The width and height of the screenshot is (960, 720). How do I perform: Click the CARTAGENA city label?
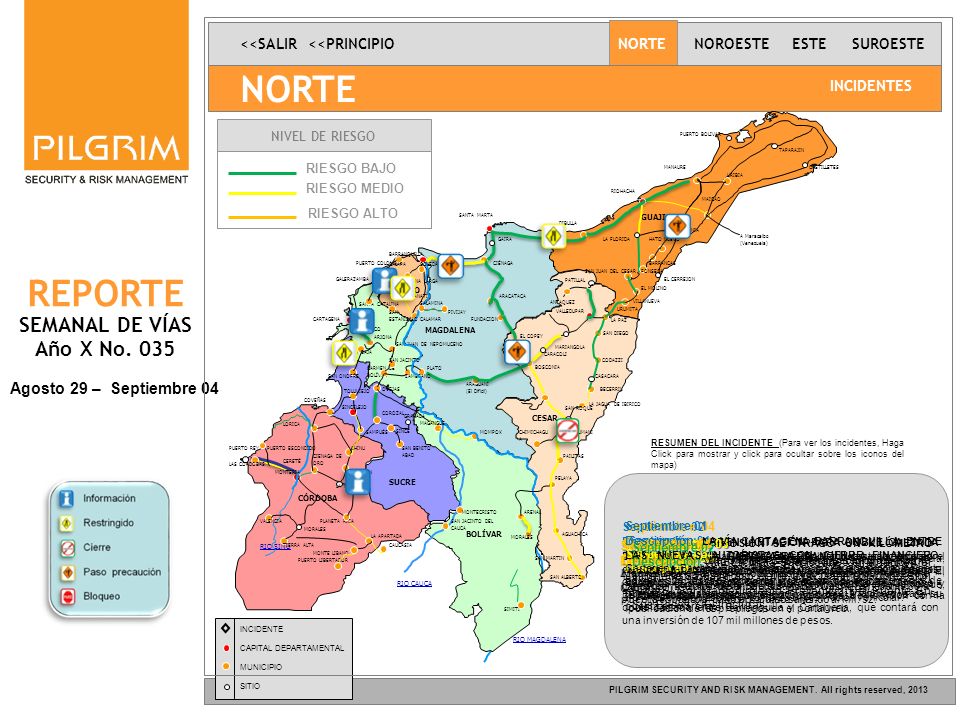pyautogui.click(x=326, y=319)
